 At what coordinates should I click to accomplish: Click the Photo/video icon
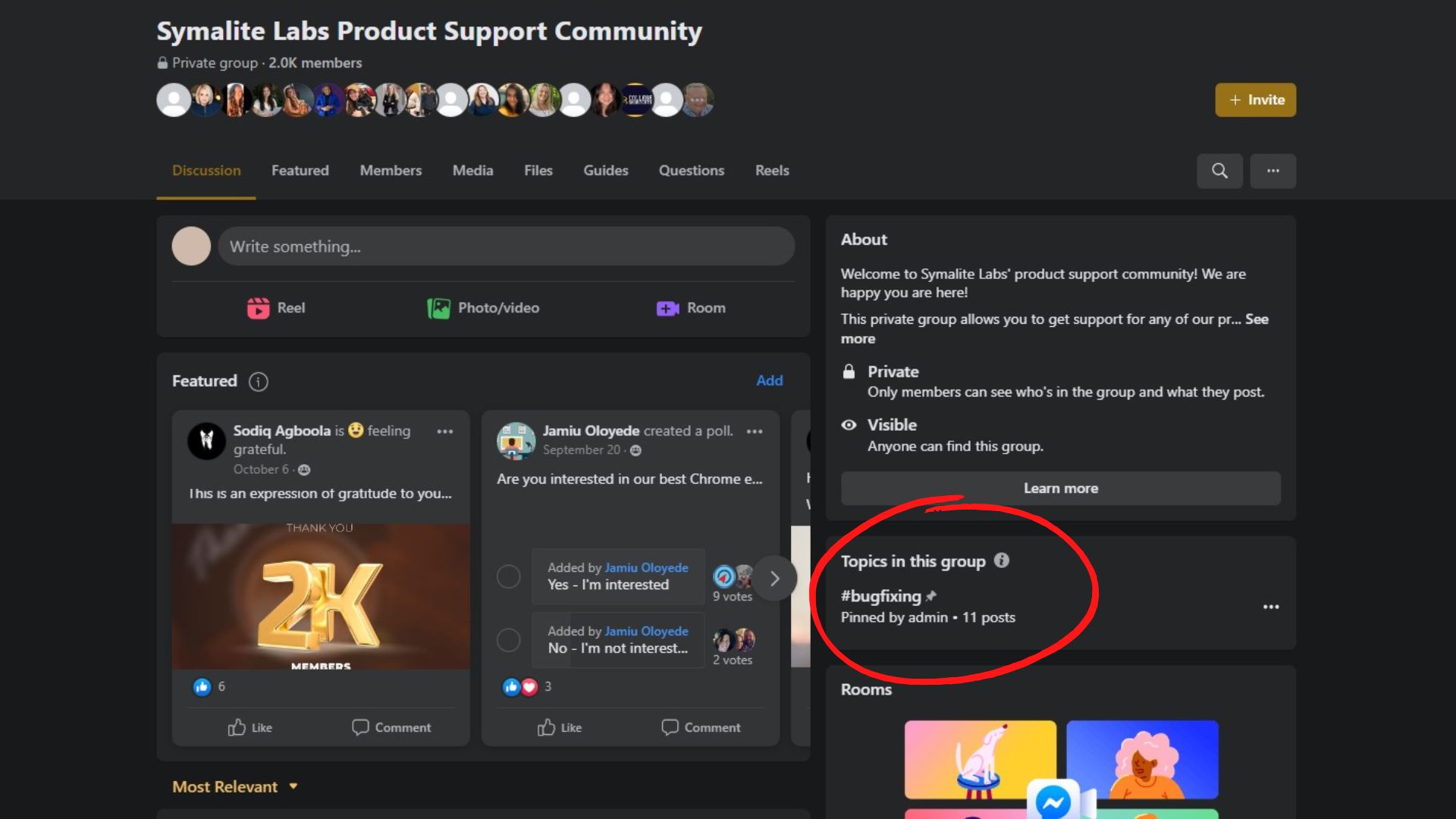coord(438,308)
